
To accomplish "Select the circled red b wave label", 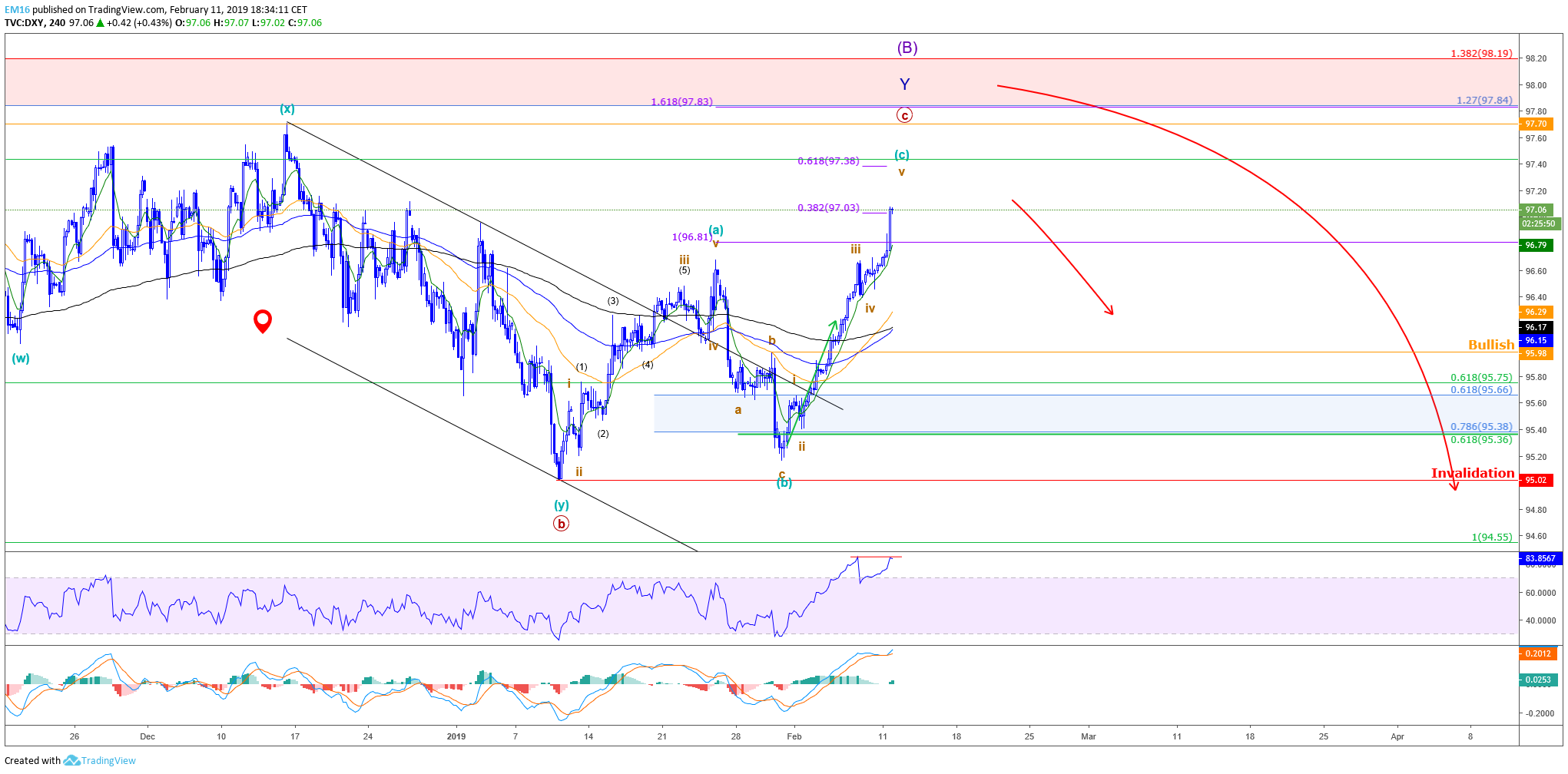I will coord(562,524).
